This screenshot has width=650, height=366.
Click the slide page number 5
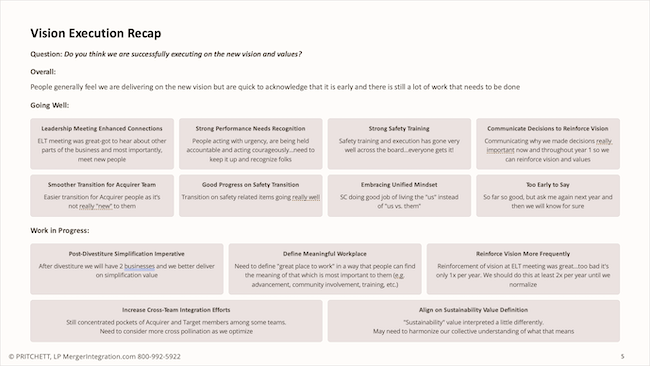(x=622, y=356)
